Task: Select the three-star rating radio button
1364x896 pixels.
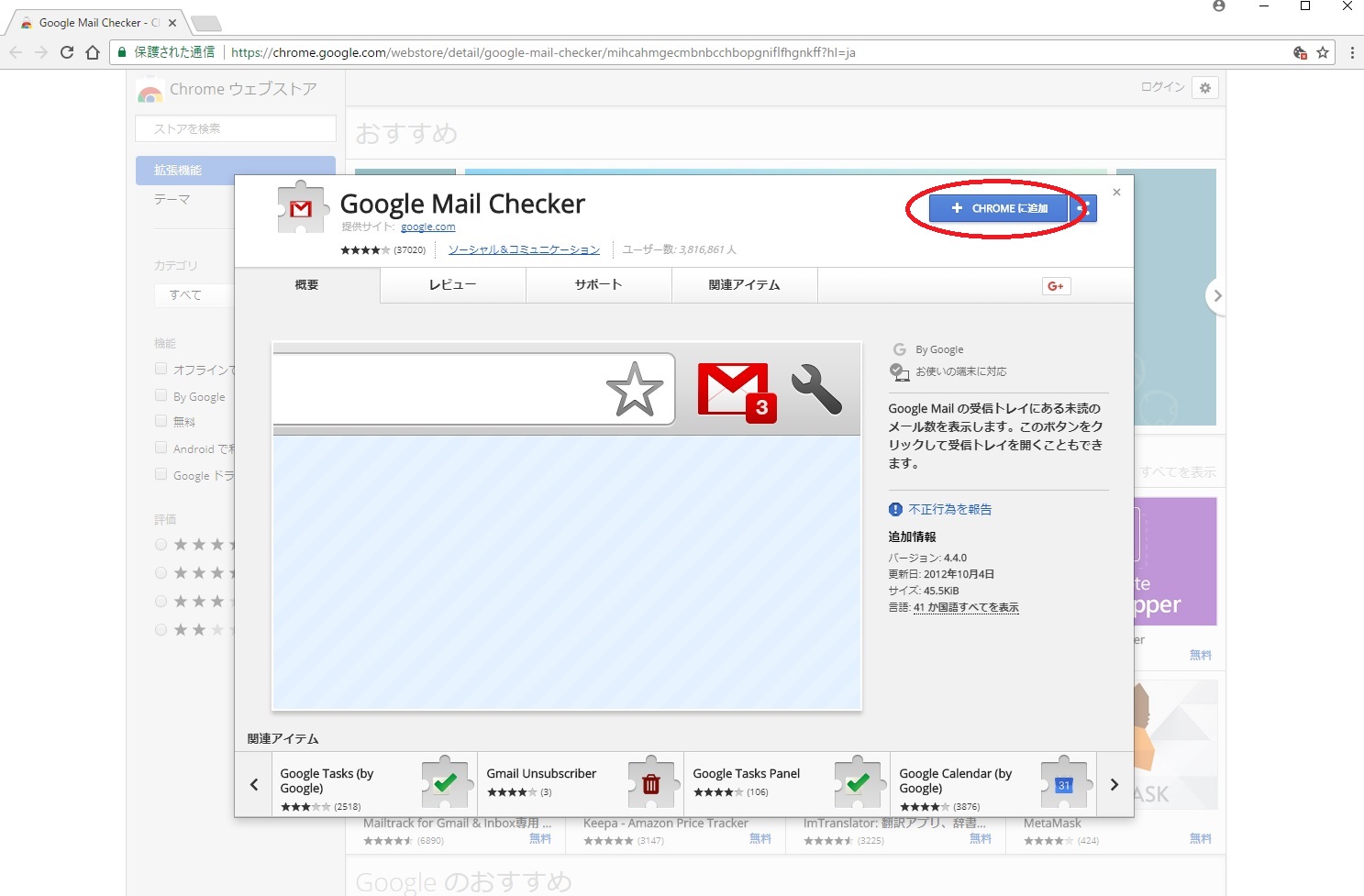Action: 161,602
